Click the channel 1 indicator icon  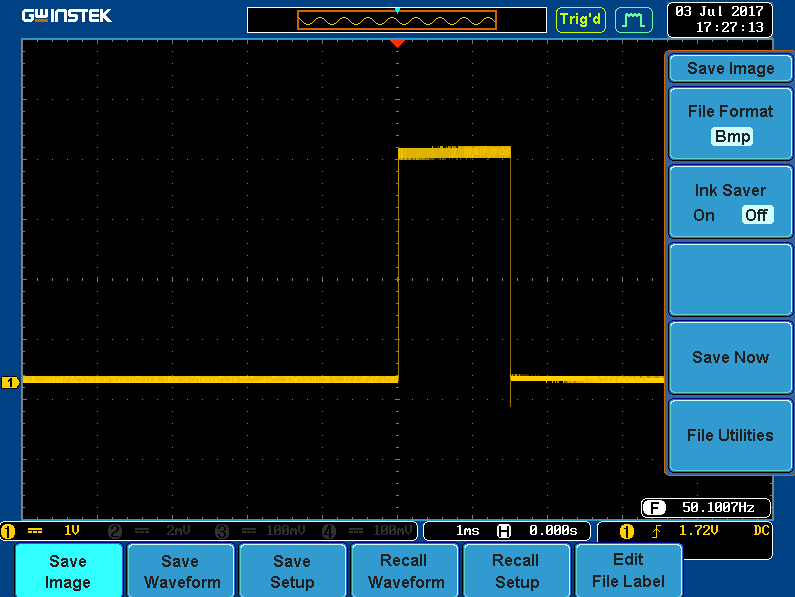point(8,532)
